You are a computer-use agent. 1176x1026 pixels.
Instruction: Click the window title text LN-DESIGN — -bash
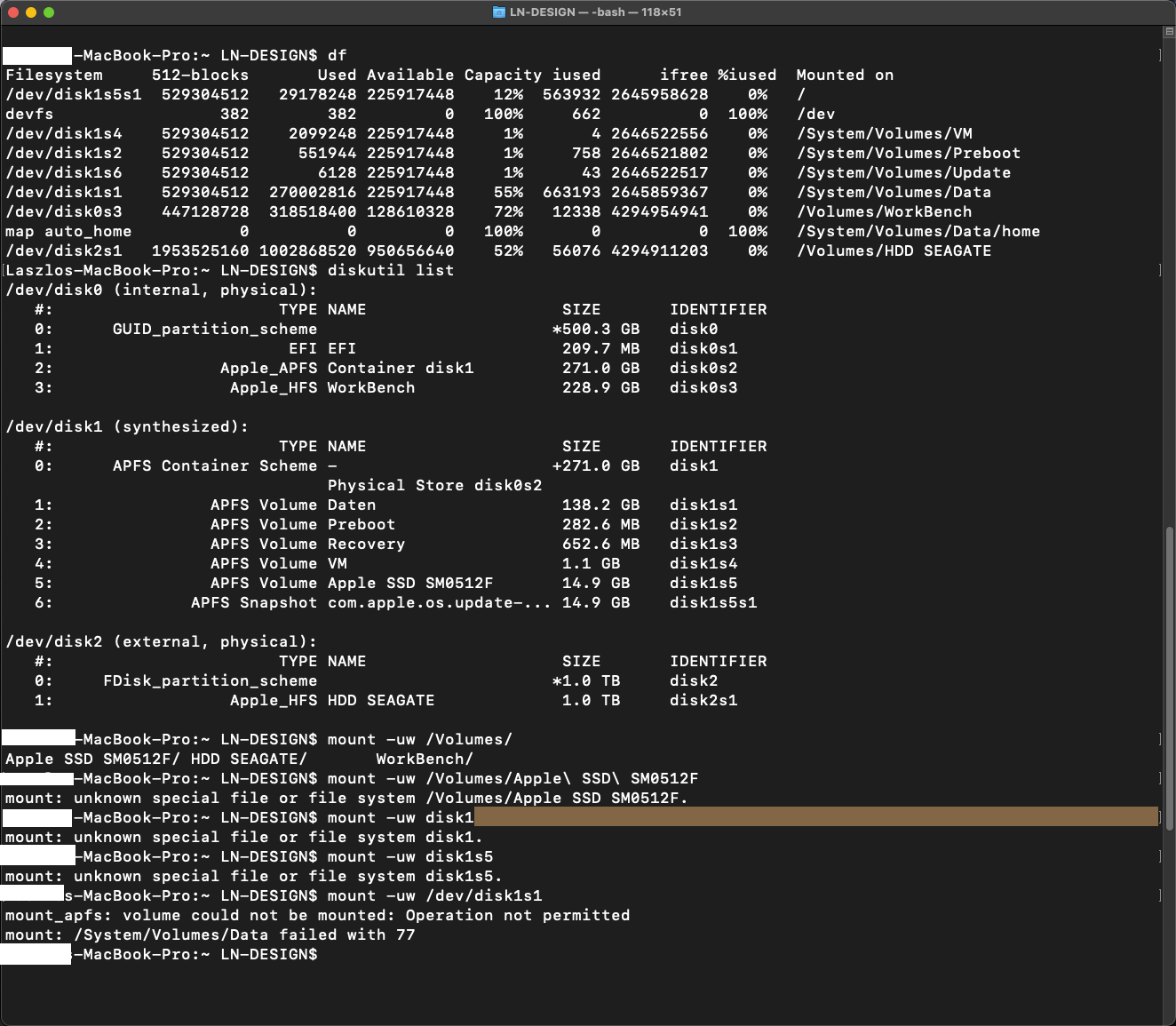point(595,12)
